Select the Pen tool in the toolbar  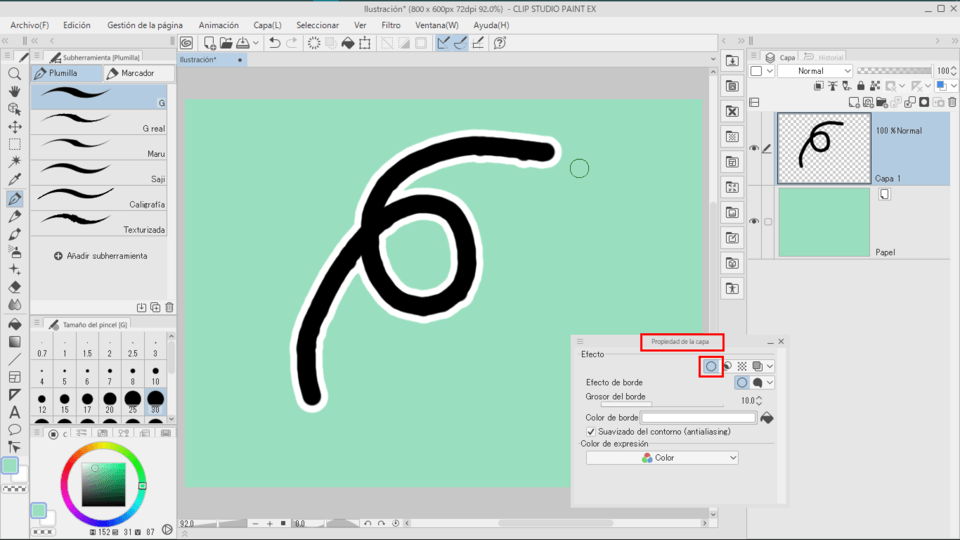click(x=15, y=198)
